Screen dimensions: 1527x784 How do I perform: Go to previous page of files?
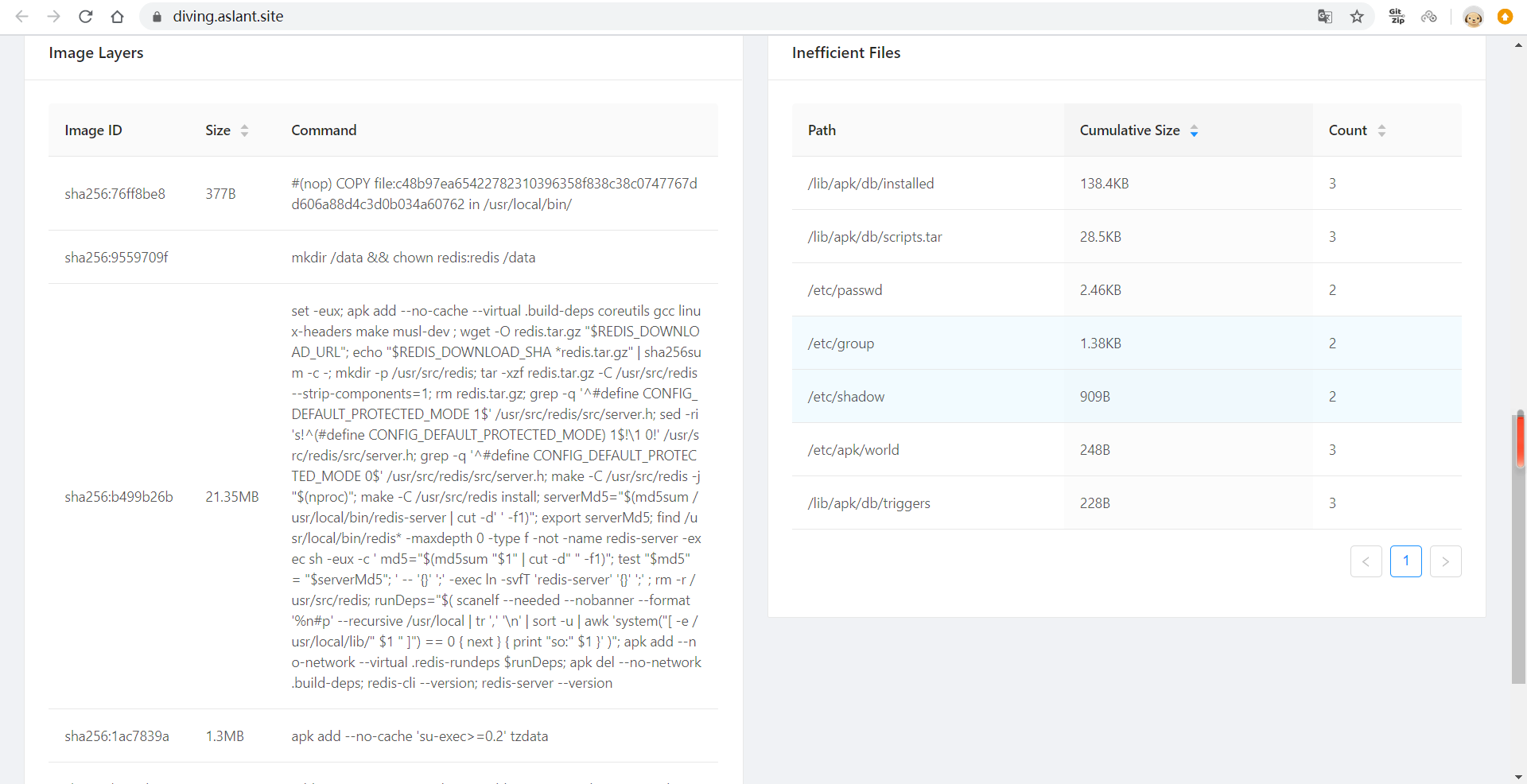(x=1366, y=561)
